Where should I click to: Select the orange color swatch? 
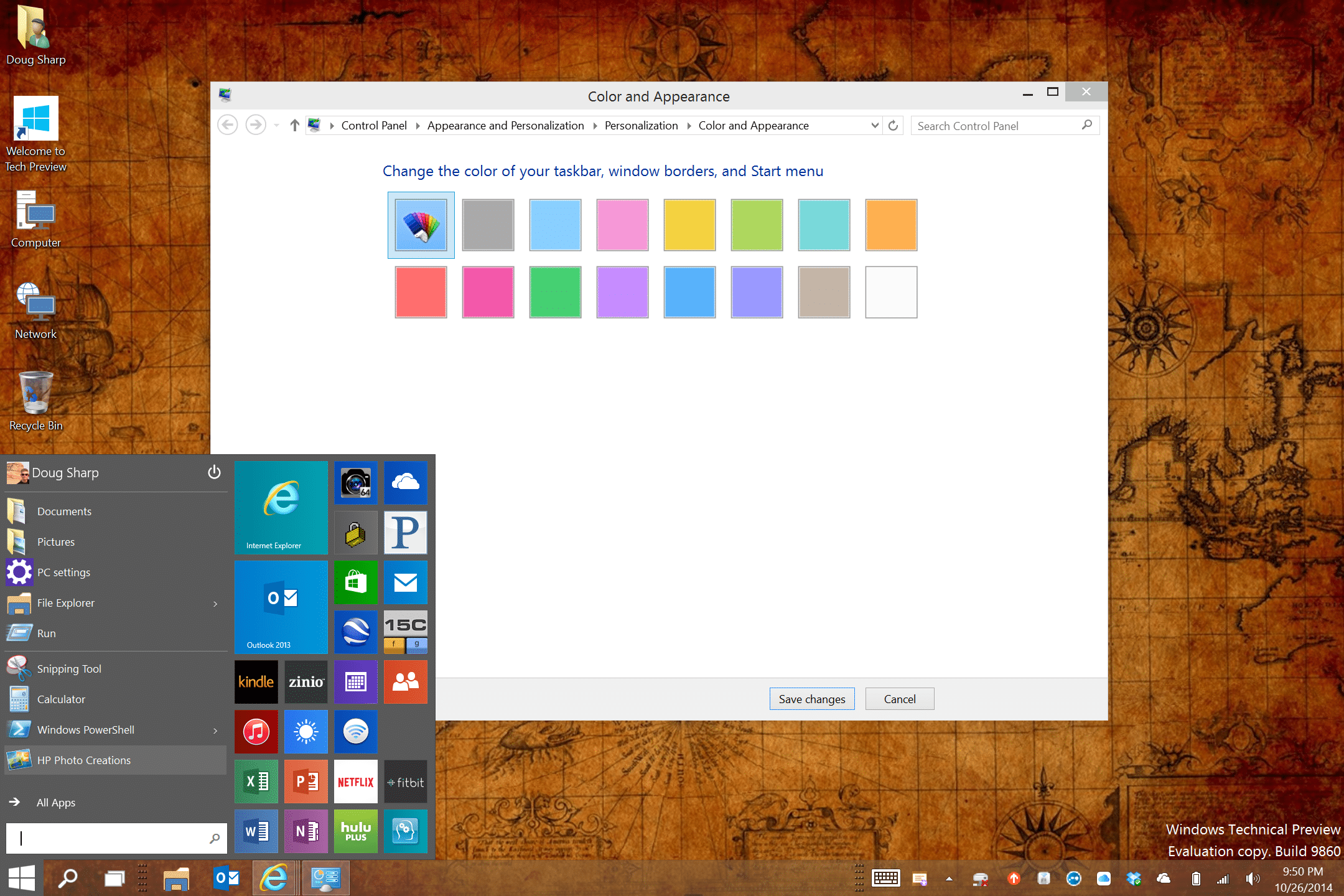coord(889,224)
